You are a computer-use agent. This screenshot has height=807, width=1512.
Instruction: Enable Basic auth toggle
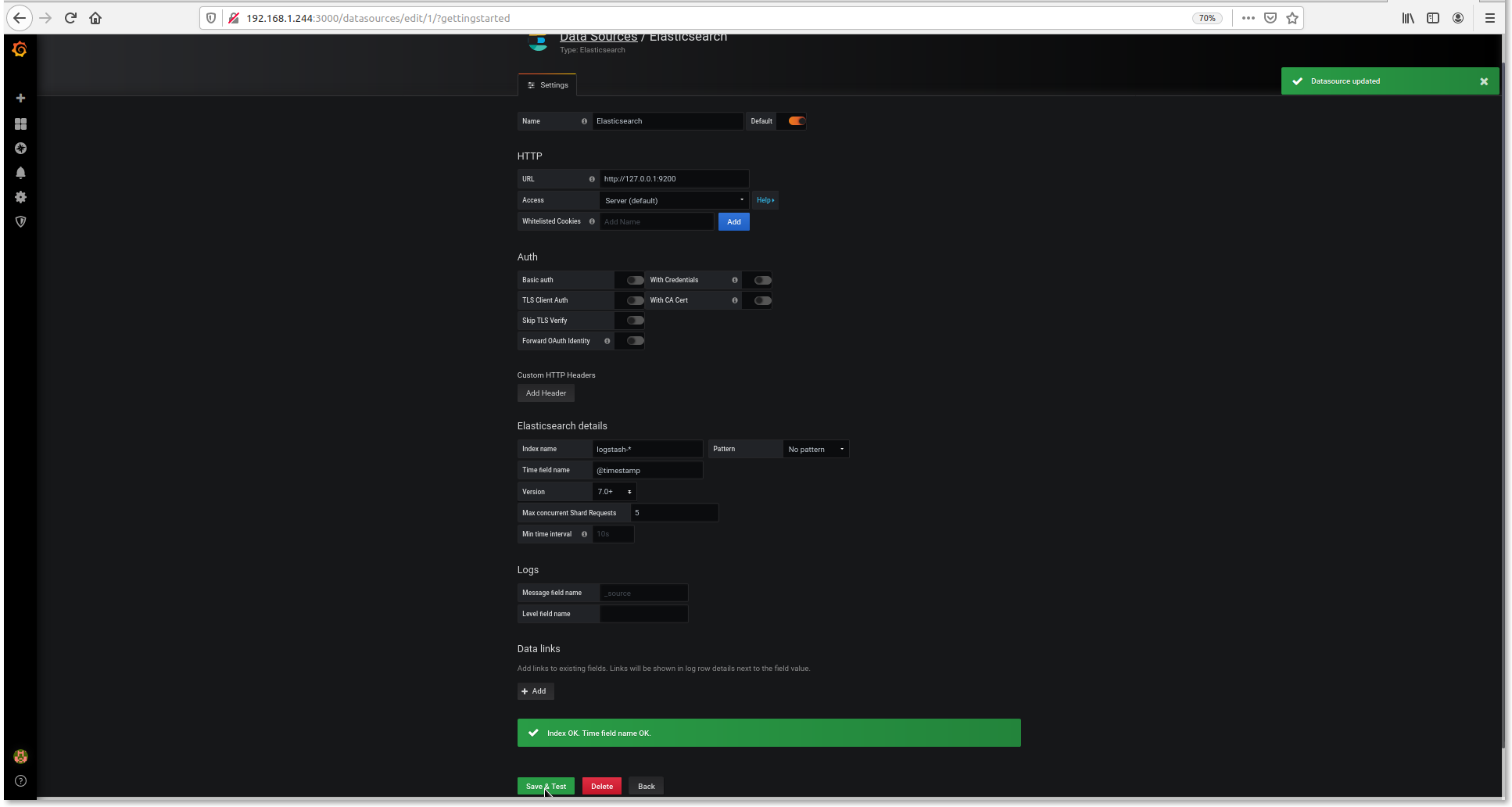[x=635, y=280]
